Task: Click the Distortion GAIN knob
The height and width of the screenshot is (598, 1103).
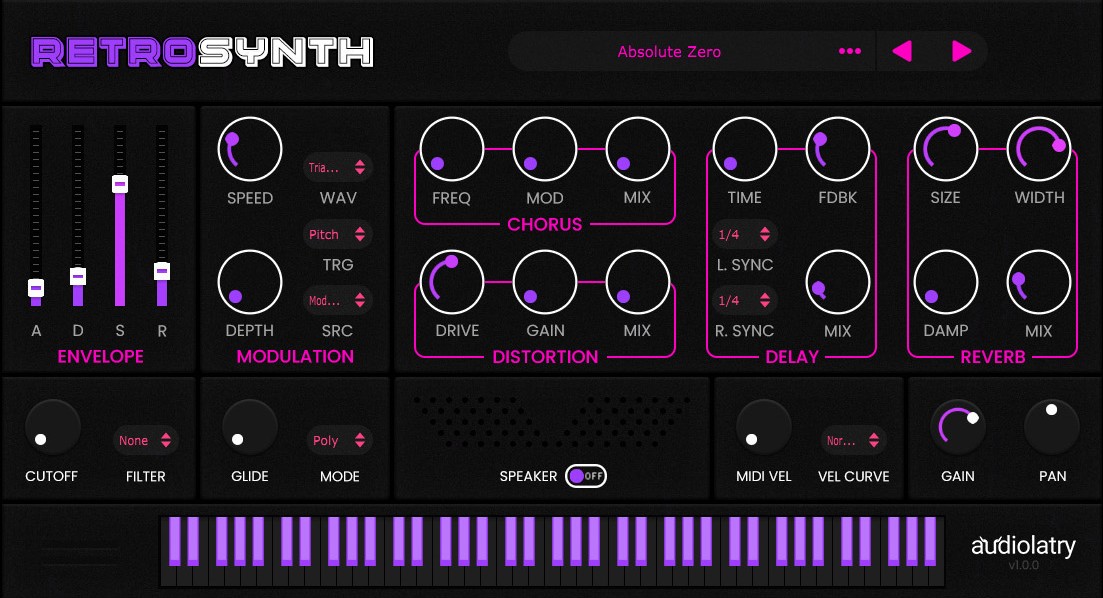Action: [545, 282]
